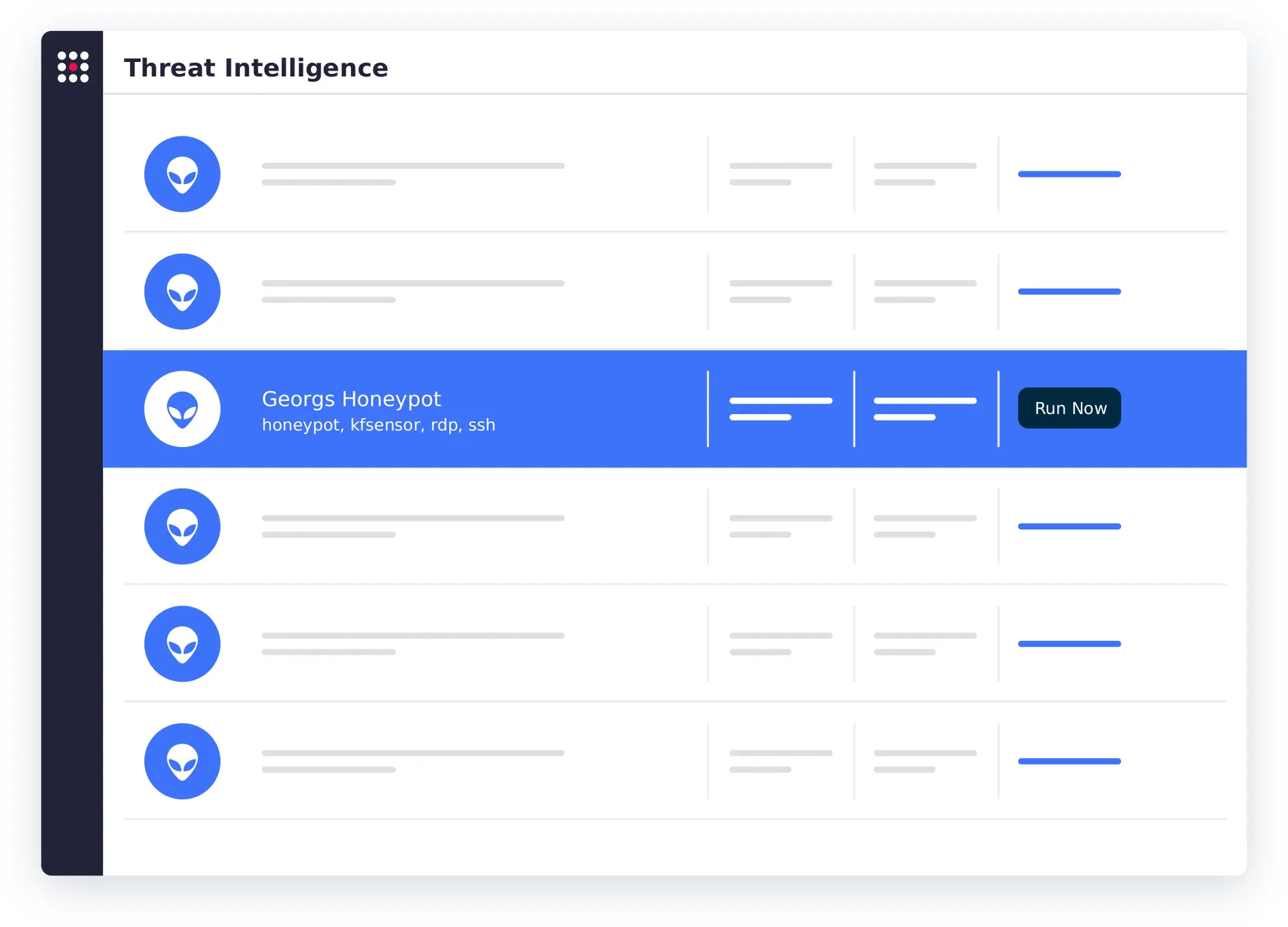Image resolution: width=1288 pixels, height=927 pixels.
Task: Click the blue action link in the first row
Action: (x=1069, y=174)
